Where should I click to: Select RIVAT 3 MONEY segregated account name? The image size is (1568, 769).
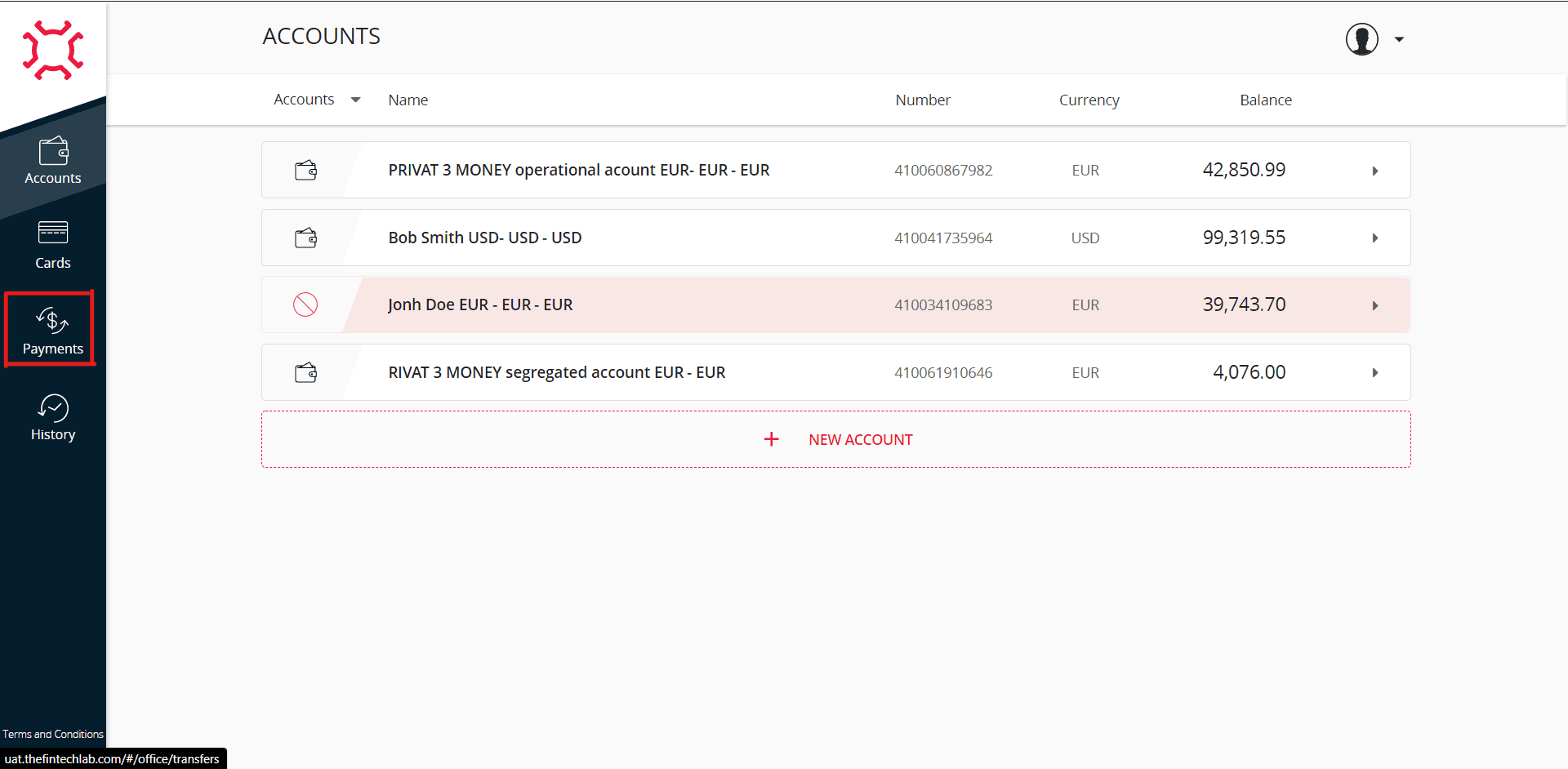pyautogui.click(x=557, y=372)
